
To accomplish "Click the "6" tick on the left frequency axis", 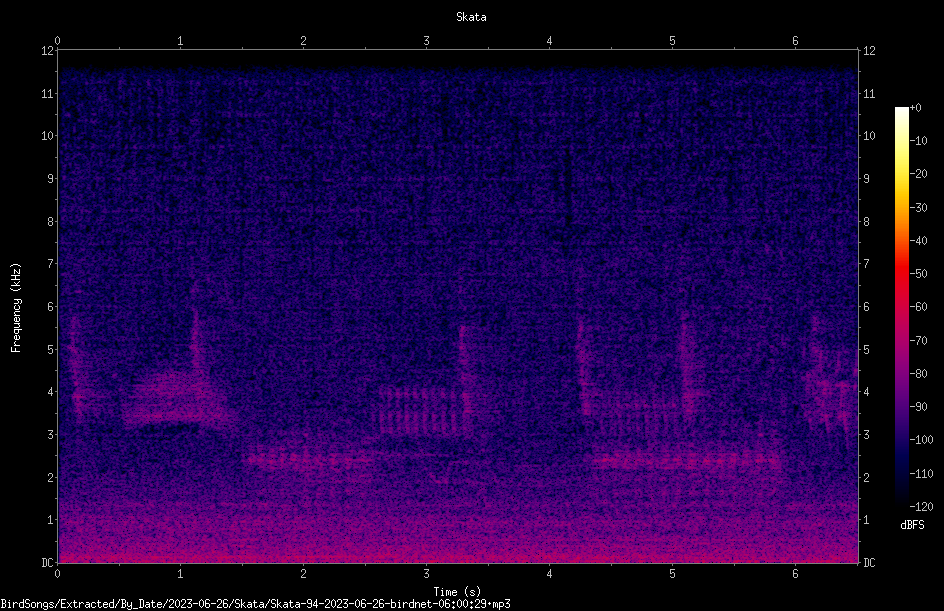I will coord(50,306).
